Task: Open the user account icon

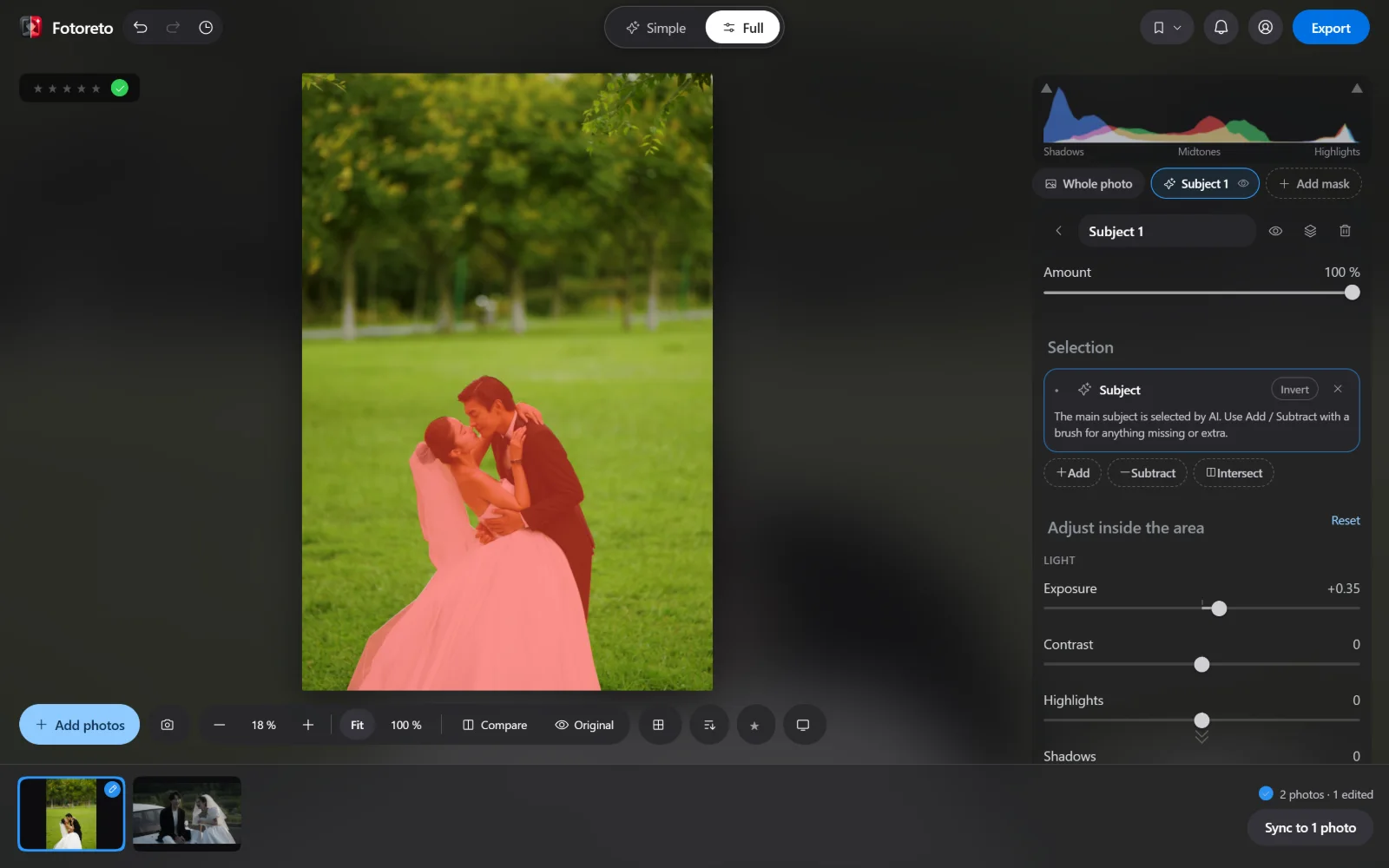Action: pyautogui.click(x=1266, y=28)
